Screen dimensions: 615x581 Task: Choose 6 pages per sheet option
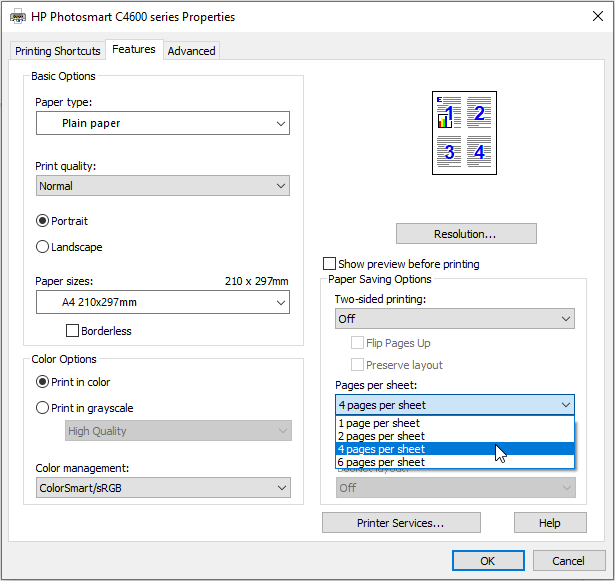tap(381, 462)
